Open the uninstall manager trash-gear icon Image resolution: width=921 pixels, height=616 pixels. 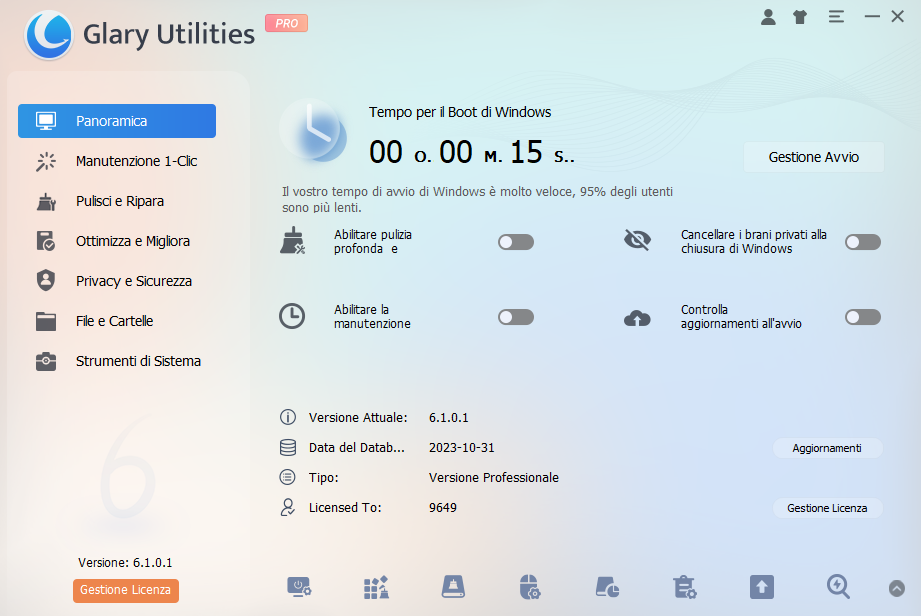point(685,587)
